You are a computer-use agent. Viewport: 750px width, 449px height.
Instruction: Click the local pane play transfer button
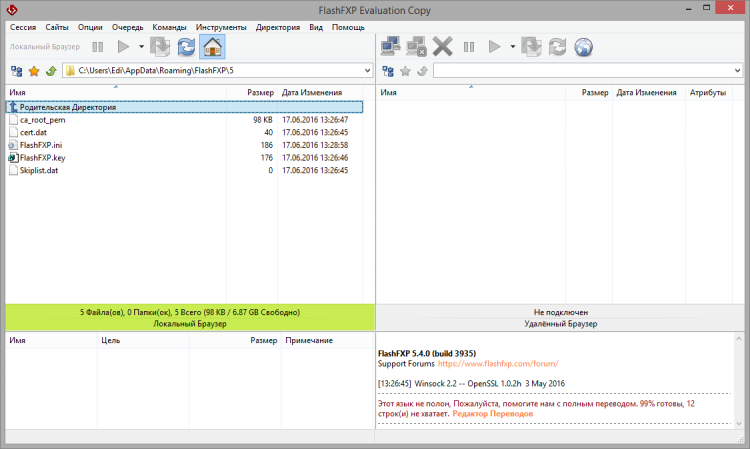point(123,47)
